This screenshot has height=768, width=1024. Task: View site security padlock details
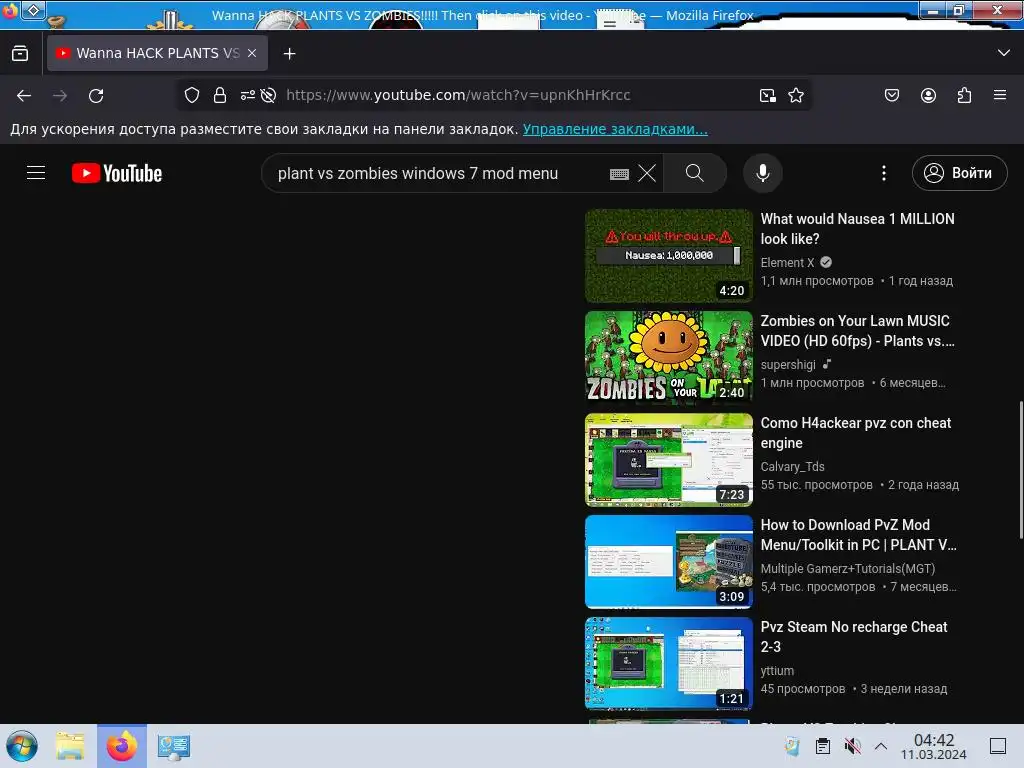[x=220, y=95]
